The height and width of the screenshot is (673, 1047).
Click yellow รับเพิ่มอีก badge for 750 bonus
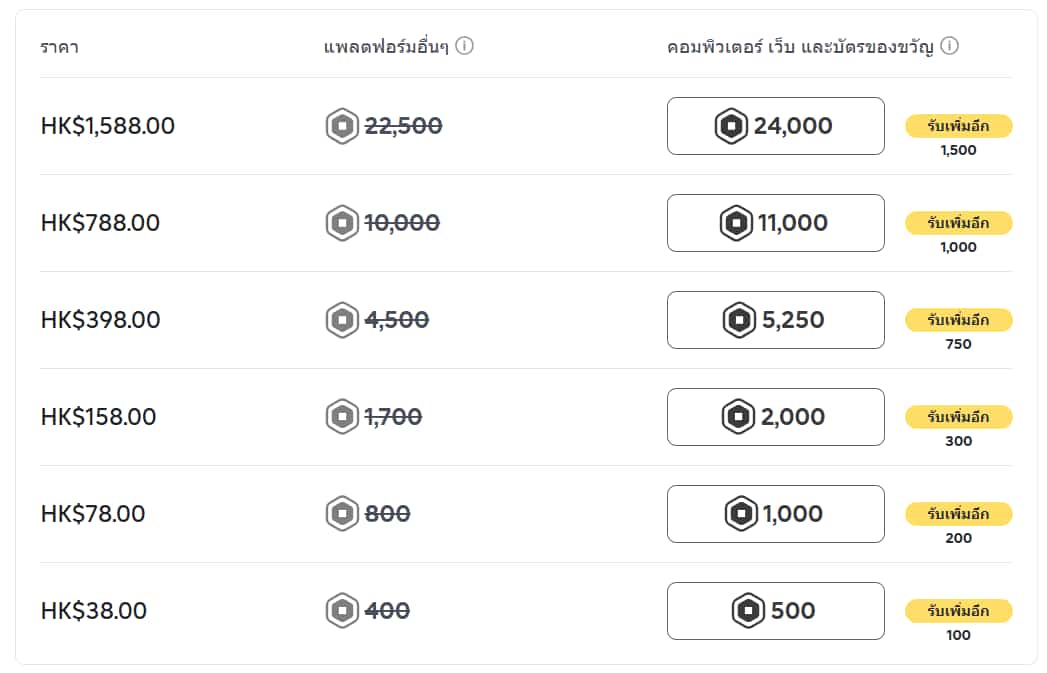(x=958, y=320)
